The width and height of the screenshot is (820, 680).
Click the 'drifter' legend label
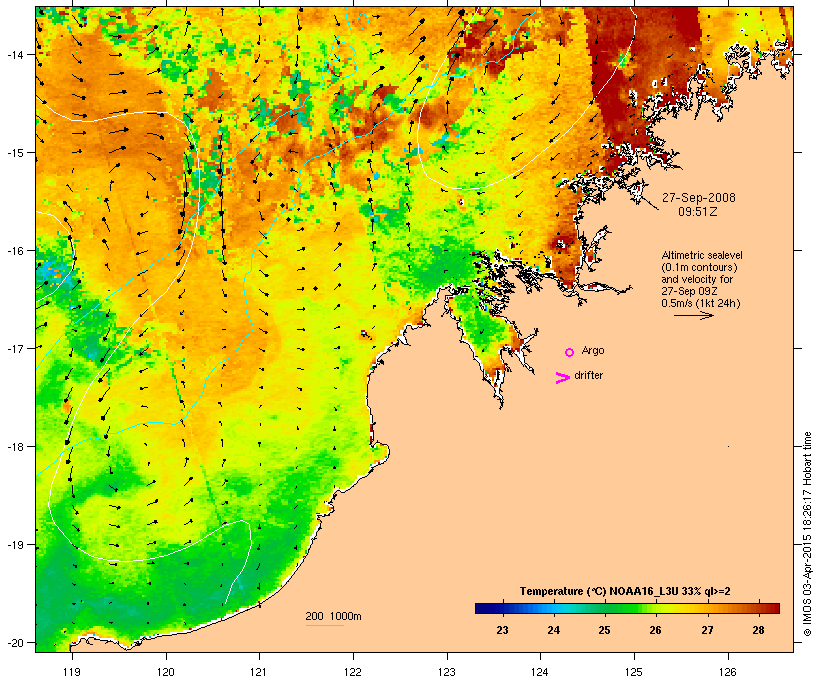(x=588, y=375)
